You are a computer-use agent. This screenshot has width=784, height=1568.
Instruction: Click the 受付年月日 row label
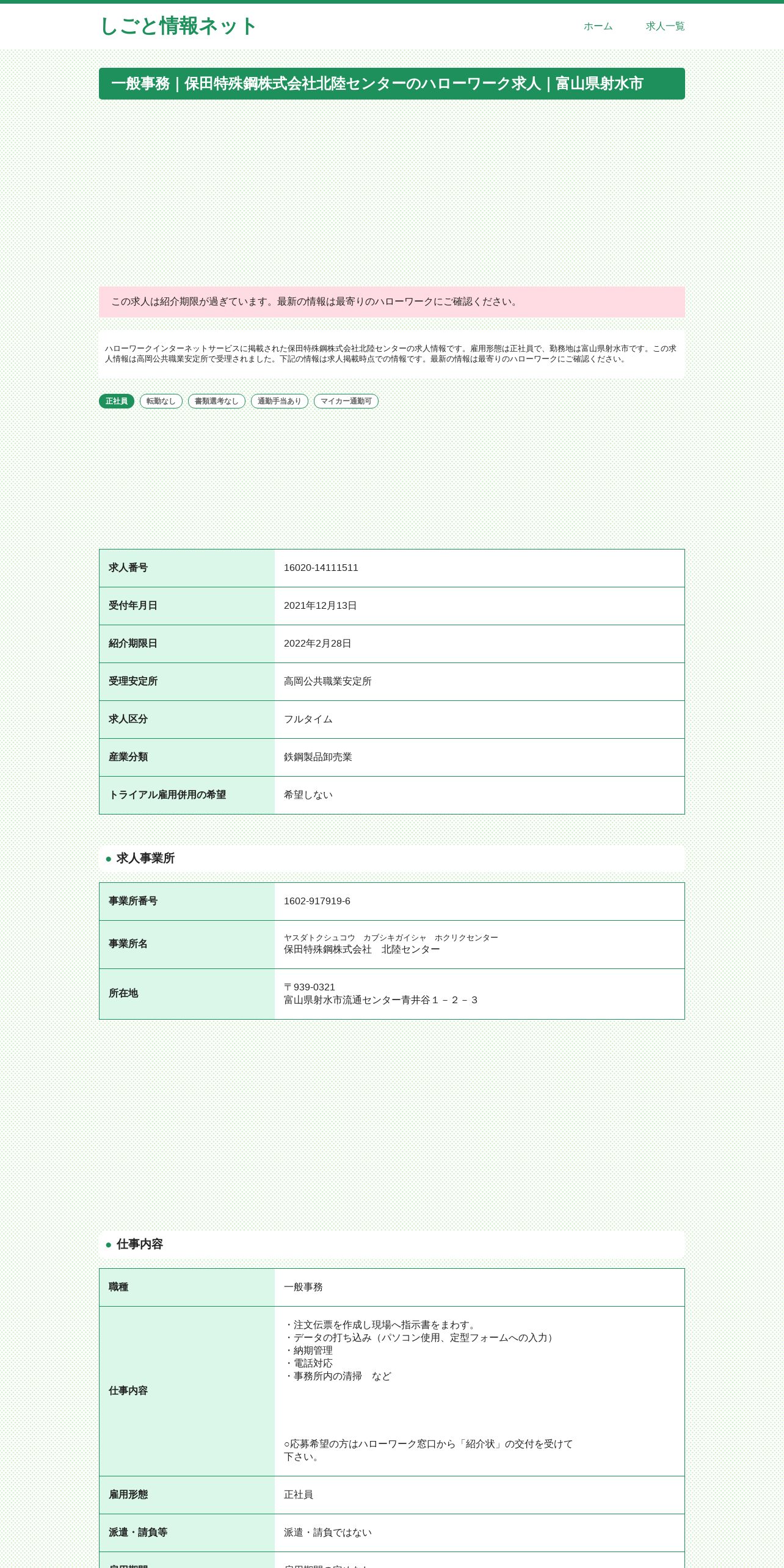pos(133,606)
